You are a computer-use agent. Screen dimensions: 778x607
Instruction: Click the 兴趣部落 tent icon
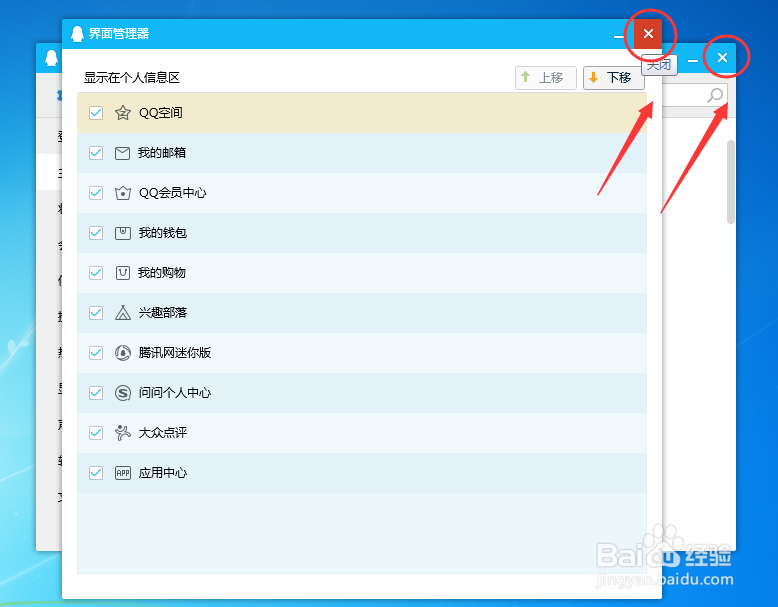pyautogui.click(x=123, y=313)
